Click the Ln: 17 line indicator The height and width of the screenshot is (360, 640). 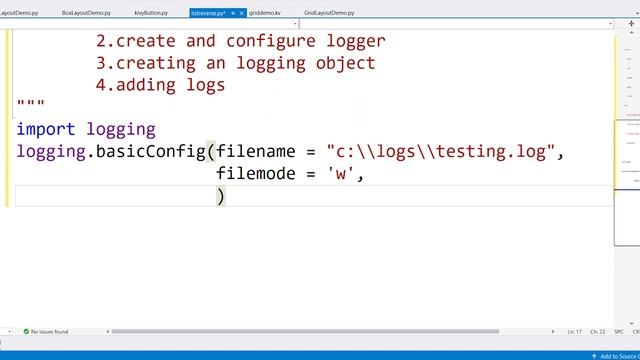click(574, 332)
